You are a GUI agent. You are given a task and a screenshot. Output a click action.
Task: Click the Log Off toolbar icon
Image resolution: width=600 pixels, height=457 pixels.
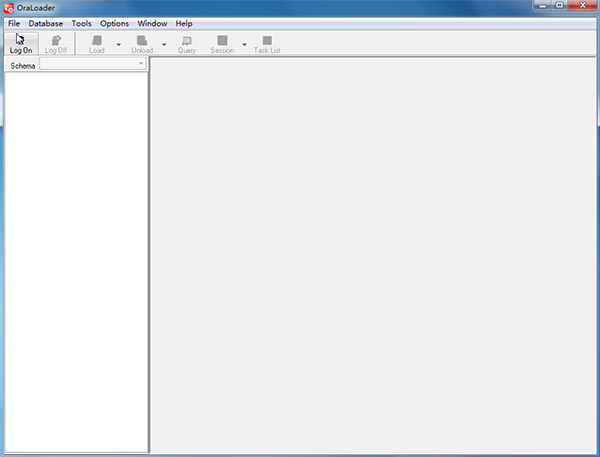tap(56, 44)
